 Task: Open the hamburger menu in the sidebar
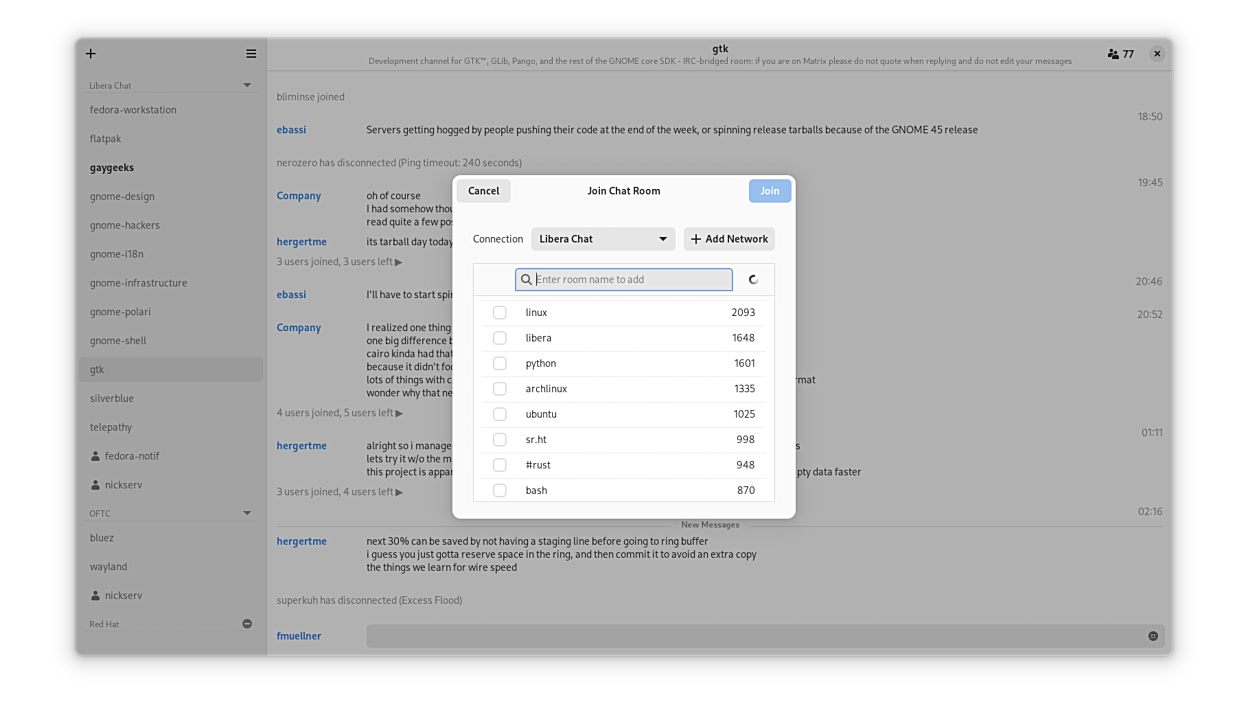coord(251,54)
